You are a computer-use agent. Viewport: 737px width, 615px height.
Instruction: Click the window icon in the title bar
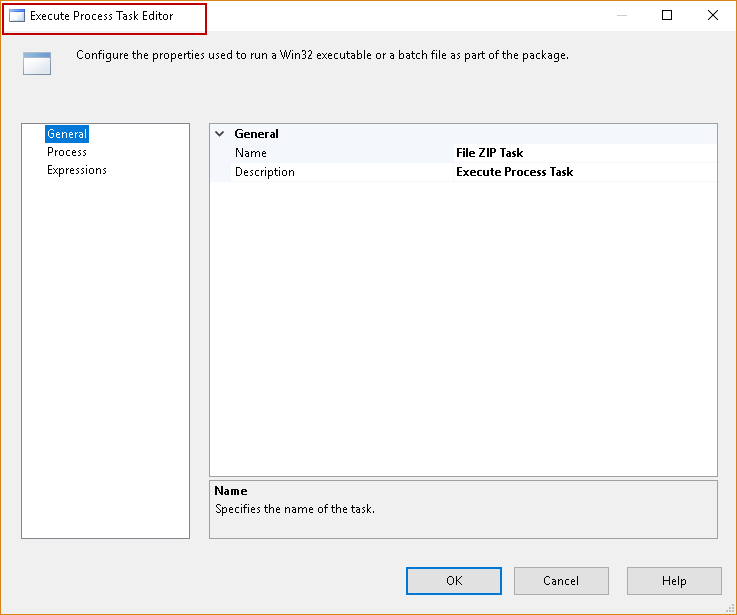17,16
